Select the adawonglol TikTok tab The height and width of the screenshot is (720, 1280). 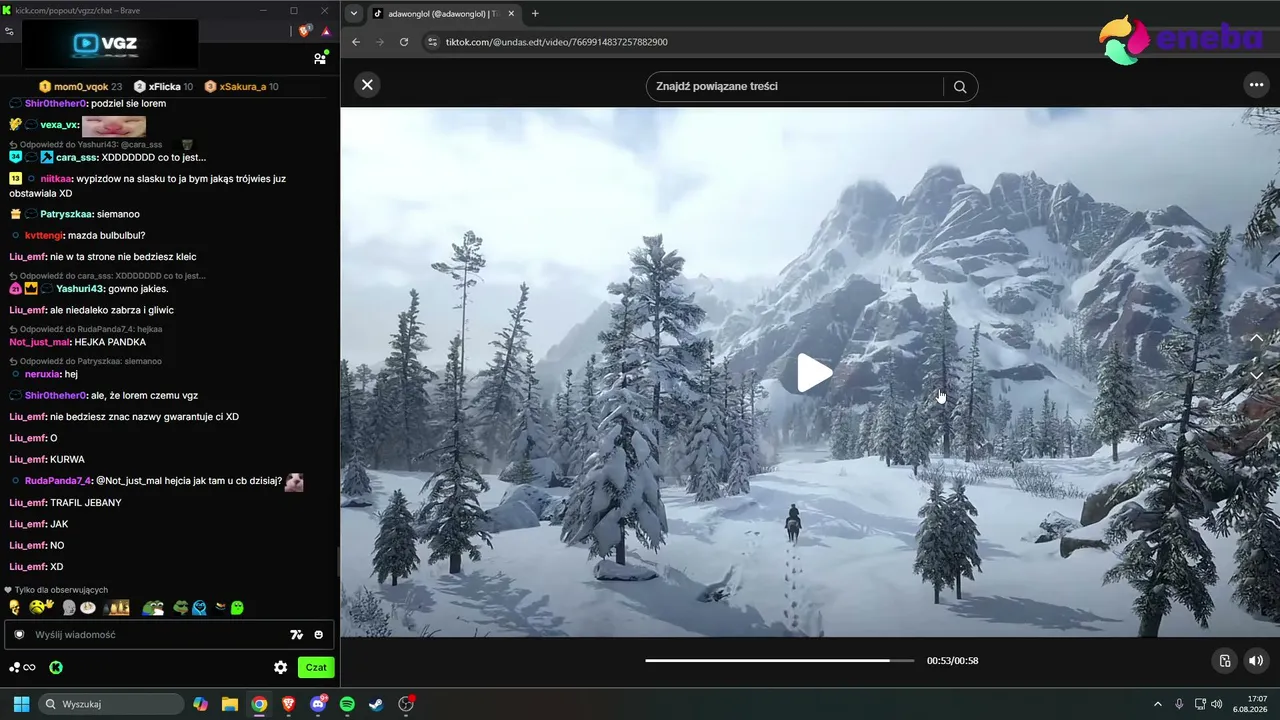[x=443, y=14]
